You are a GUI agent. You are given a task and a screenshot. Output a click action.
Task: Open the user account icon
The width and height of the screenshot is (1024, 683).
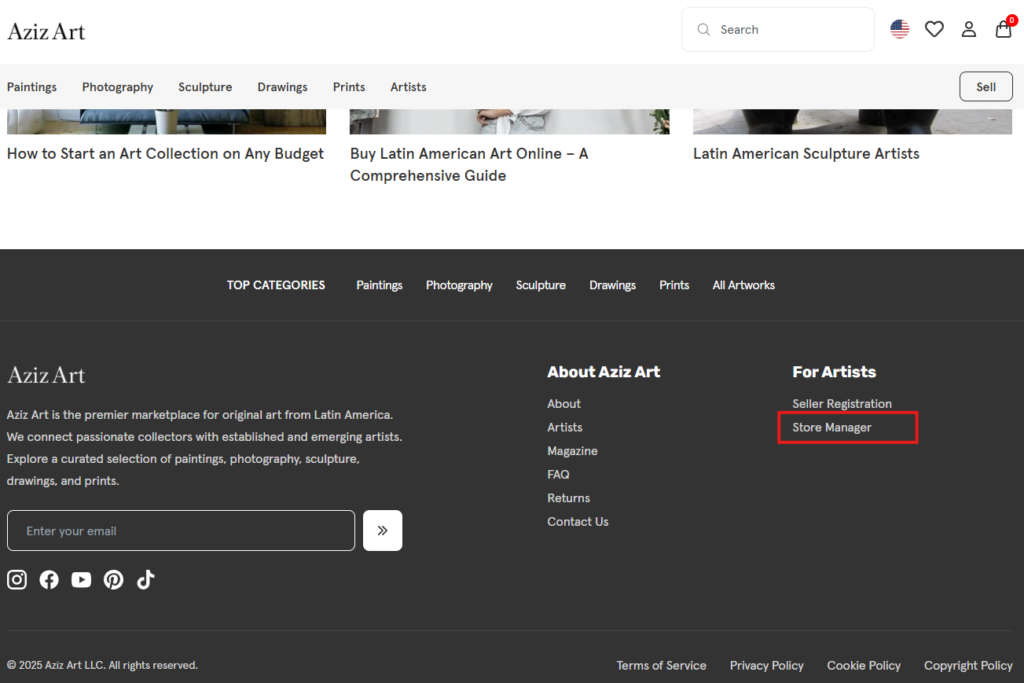[x=969, y=30]
